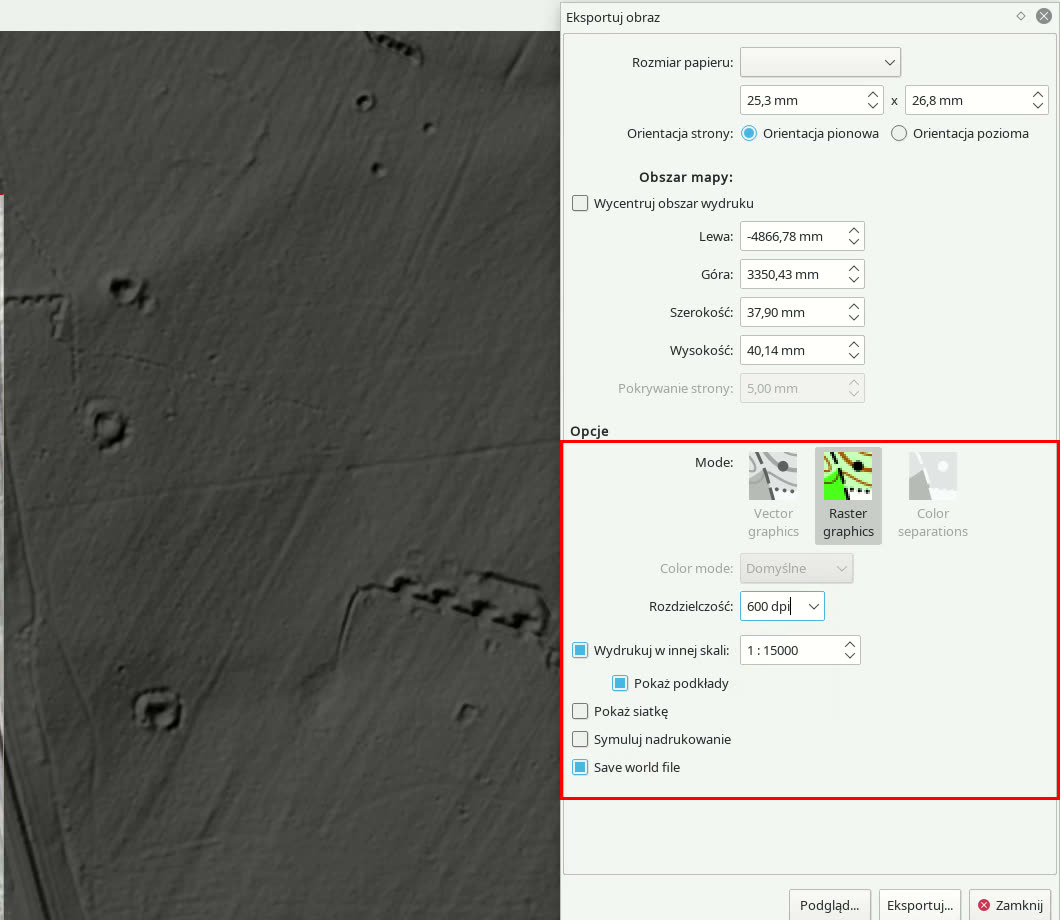
Task: Increase paper height 26,8 mm stepper
Action: [x=1038, y=95]
